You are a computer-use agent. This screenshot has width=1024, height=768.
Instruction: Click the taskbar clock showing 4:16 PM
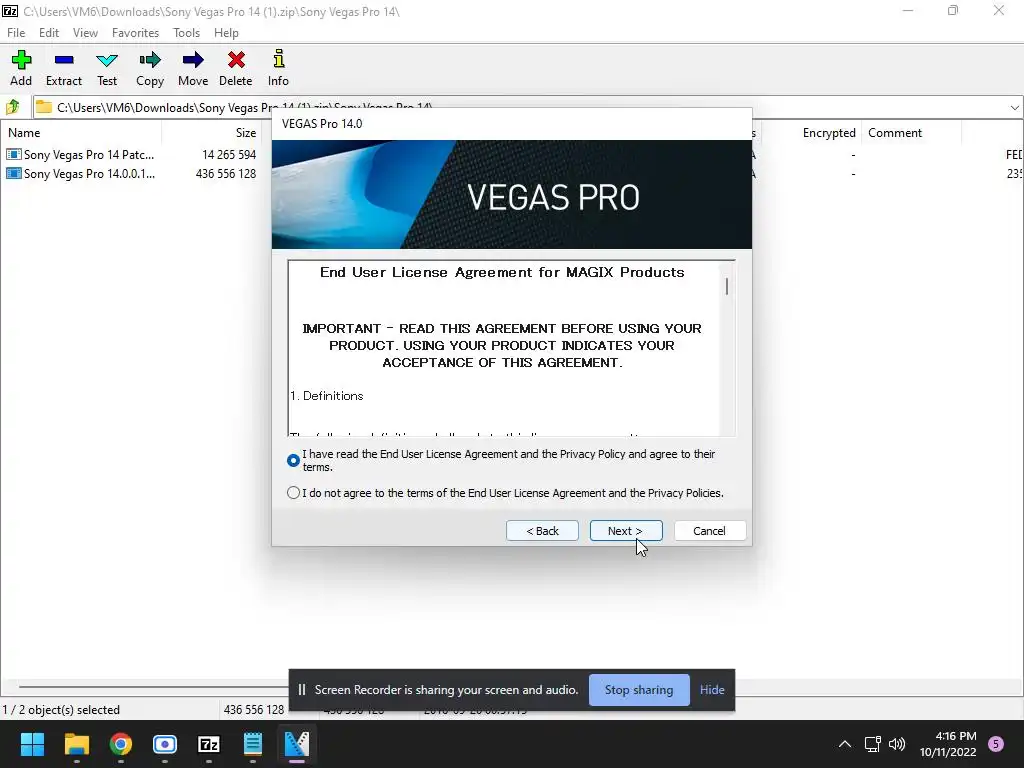tap(948, 744)
